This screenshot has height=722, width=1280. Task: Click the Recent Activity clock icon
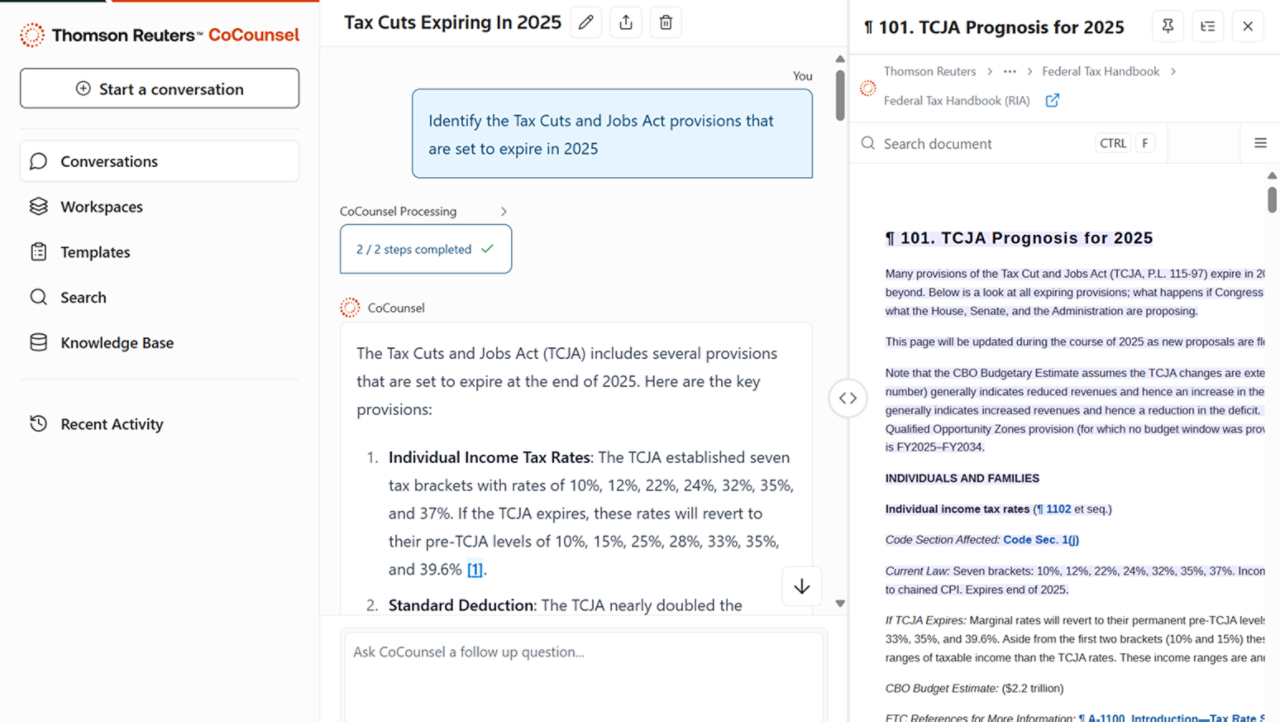(38, 424)
